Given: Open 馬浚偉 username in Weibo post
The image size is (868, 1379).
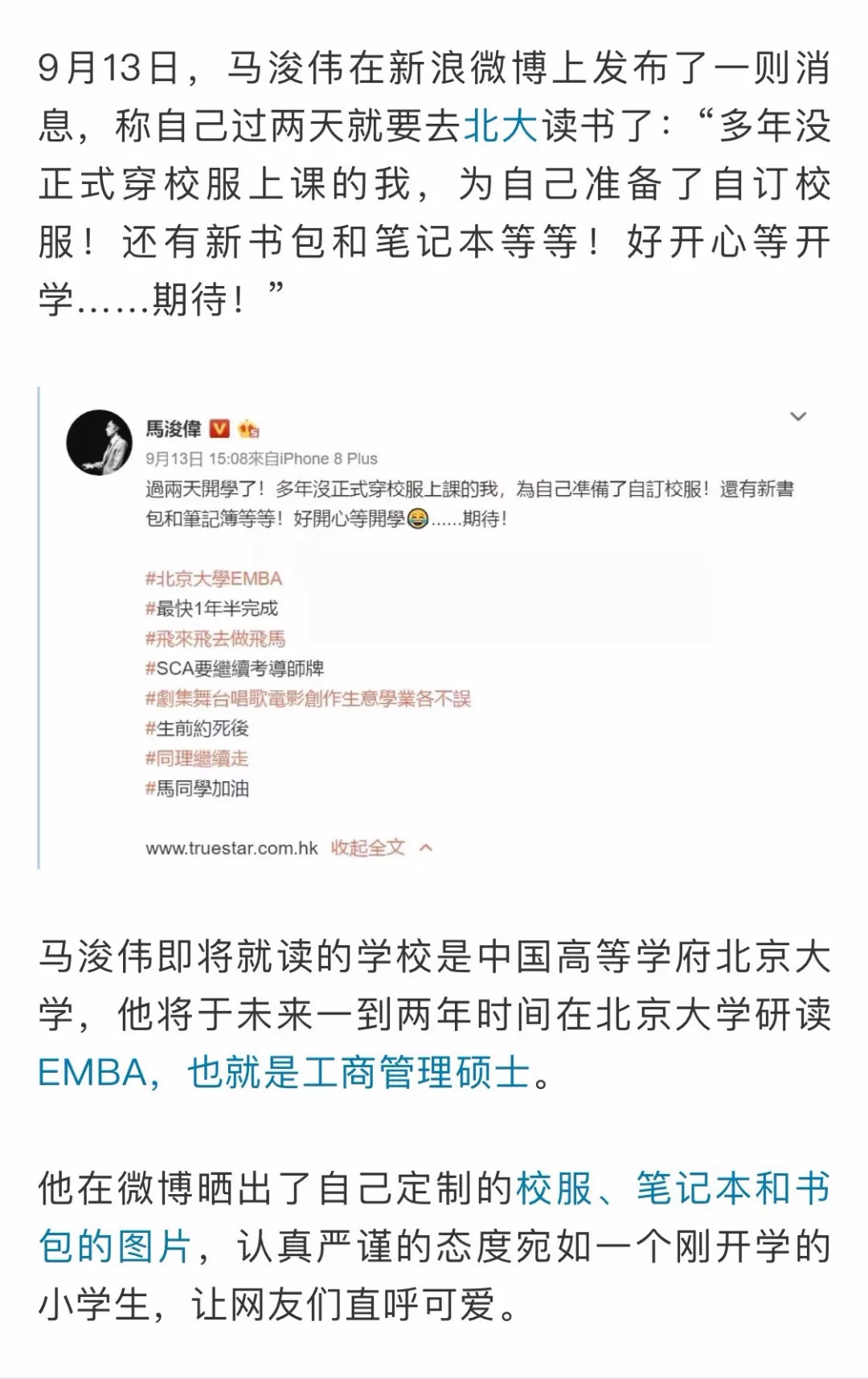Looking at the screenshot, I should (174, 428).
